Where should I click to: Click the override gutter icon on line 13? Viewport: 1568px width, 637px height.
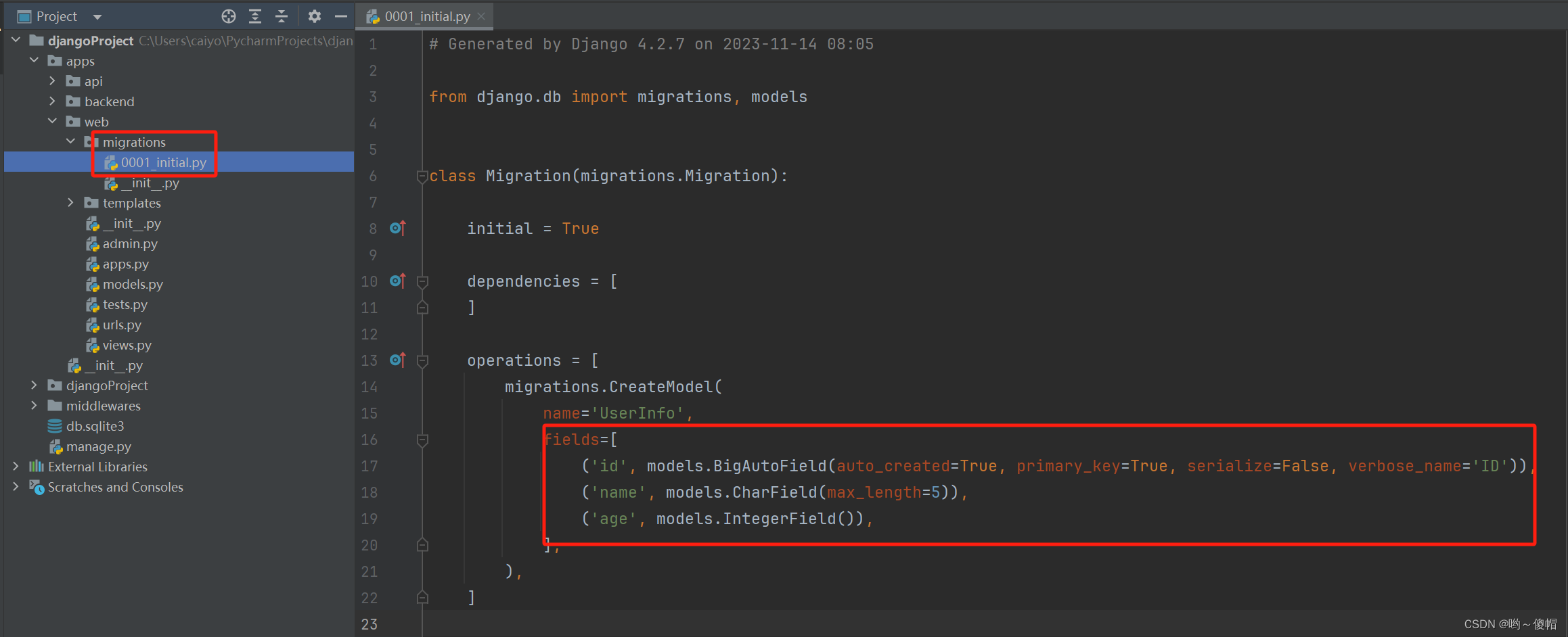click(x=398, y=360)
